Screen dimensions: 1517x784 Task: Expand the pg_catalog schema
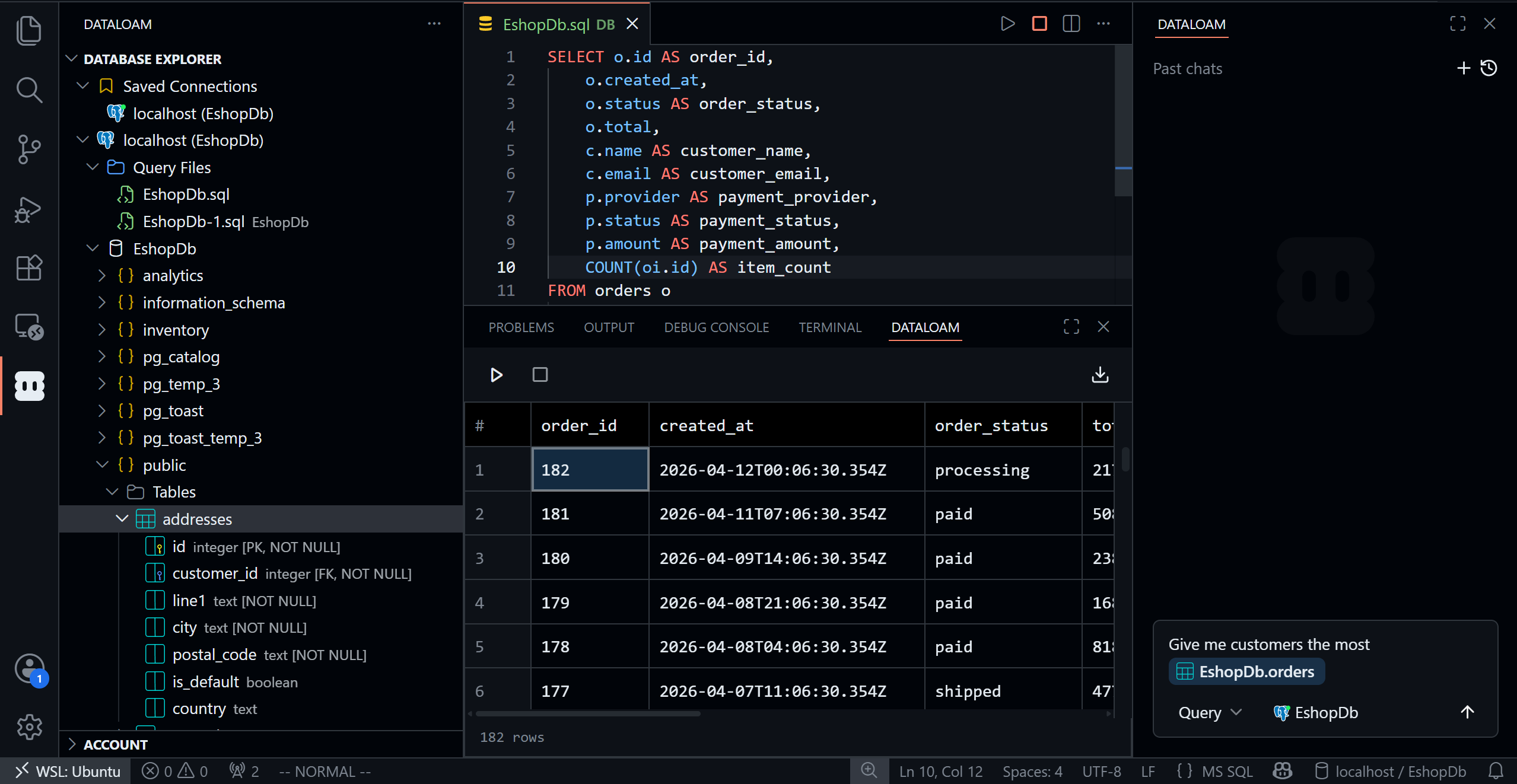pyautogui.click(x=102, y=356)
